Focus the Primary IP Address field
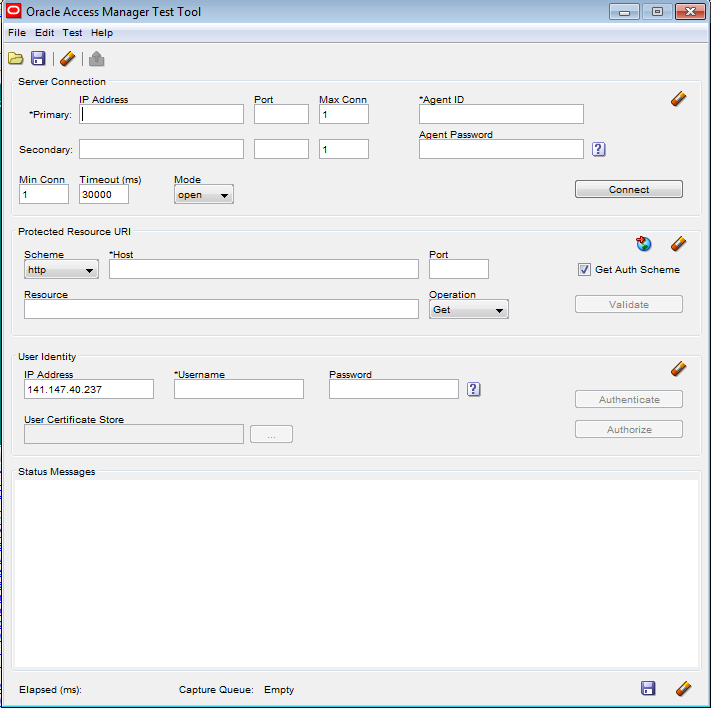Viewport: 711px width, 708px height. tap(161, 114)
